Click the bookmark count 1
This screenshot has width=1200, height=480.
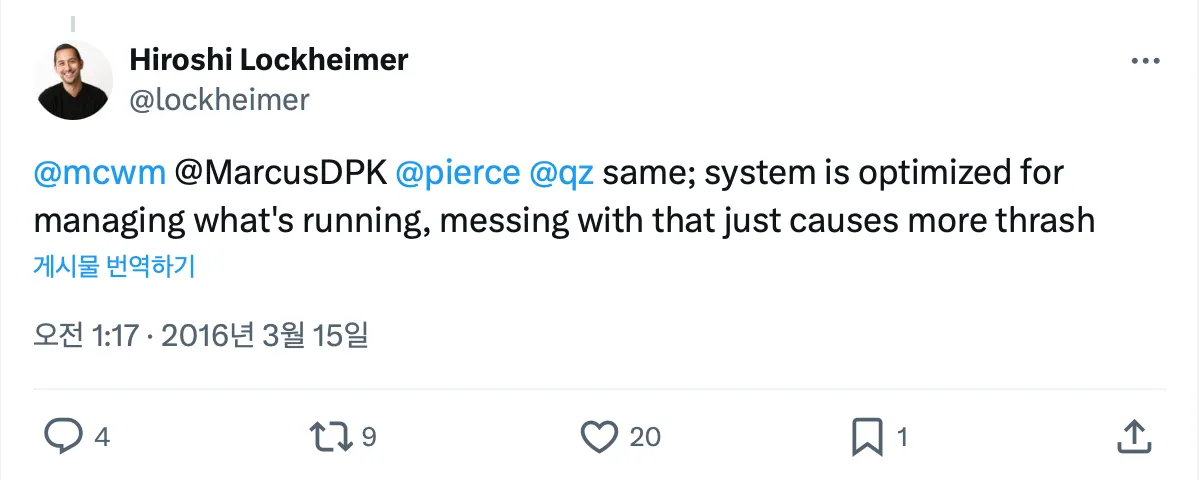[x=902, y=437]
